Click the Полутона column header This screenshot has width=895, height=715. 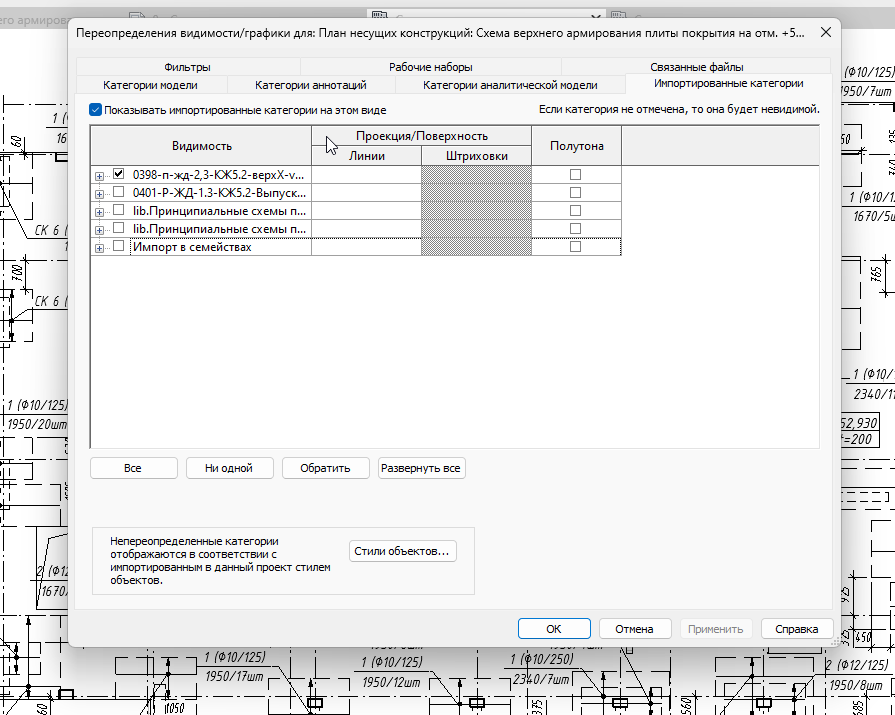click(x=576, y=146)
